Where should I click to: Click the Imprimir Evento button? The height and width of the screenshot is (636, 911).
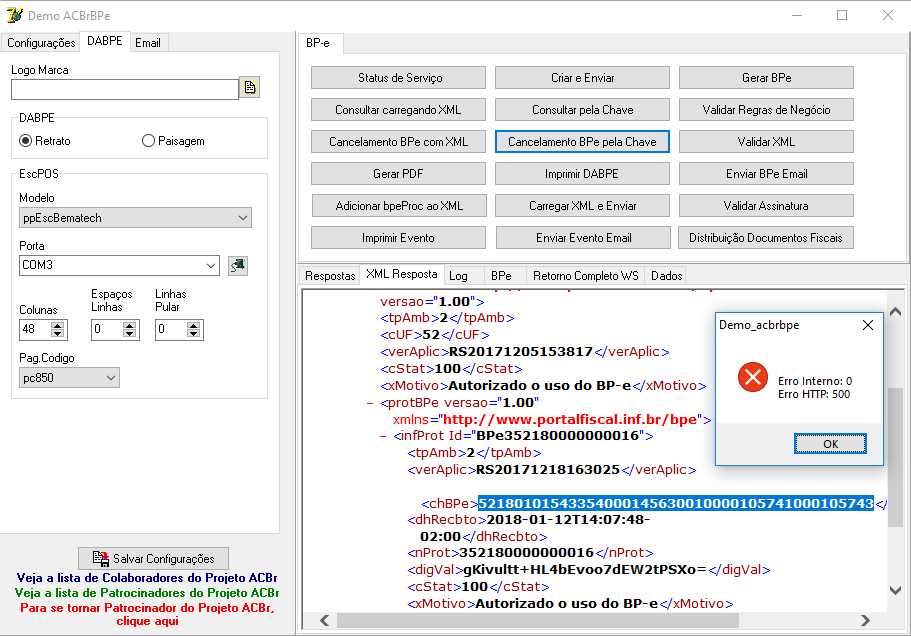point(399,238)
